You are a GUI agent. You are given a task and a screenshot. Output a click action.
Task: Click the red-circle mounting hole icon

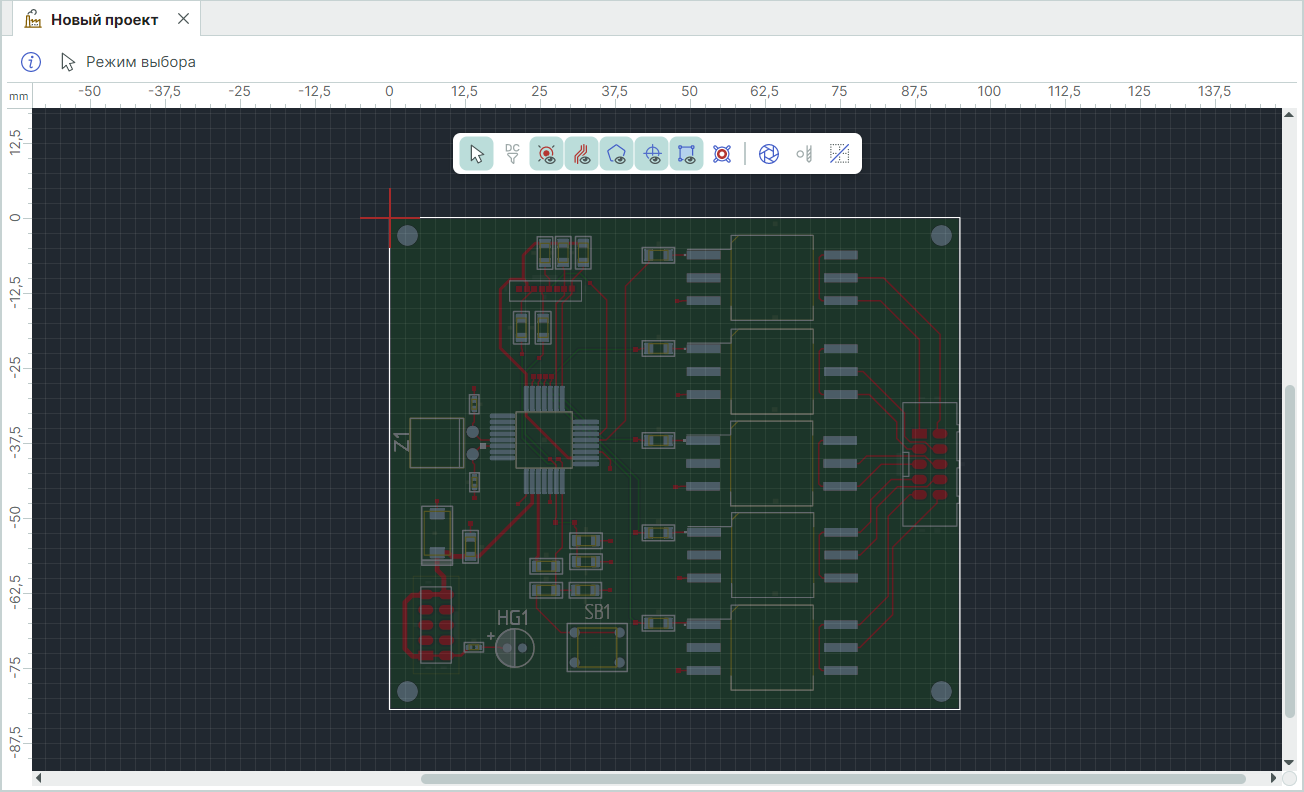[722, 154]
